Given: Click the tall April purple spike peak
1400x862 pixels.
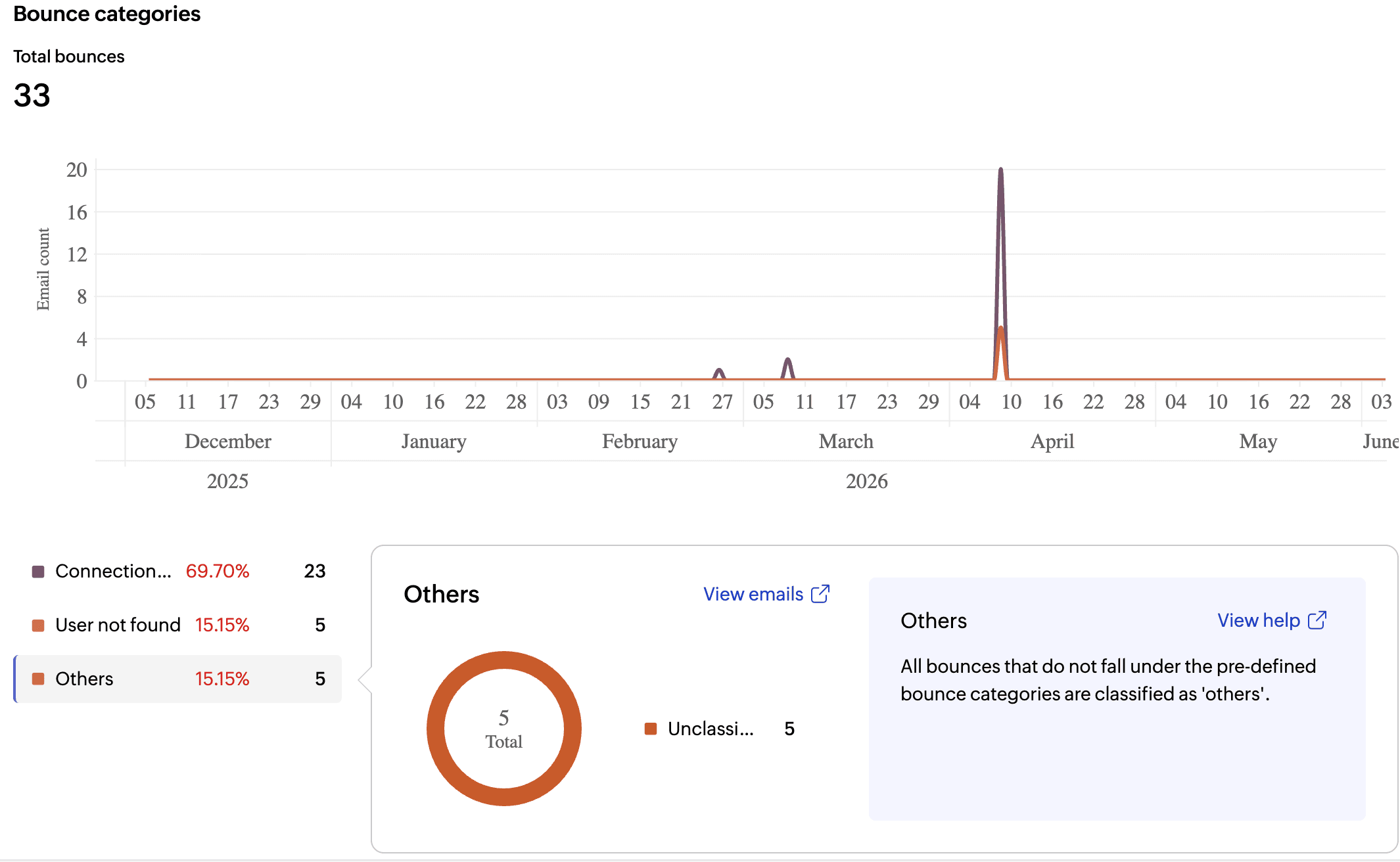Looking at the screenshot, I should point(1000,171).
